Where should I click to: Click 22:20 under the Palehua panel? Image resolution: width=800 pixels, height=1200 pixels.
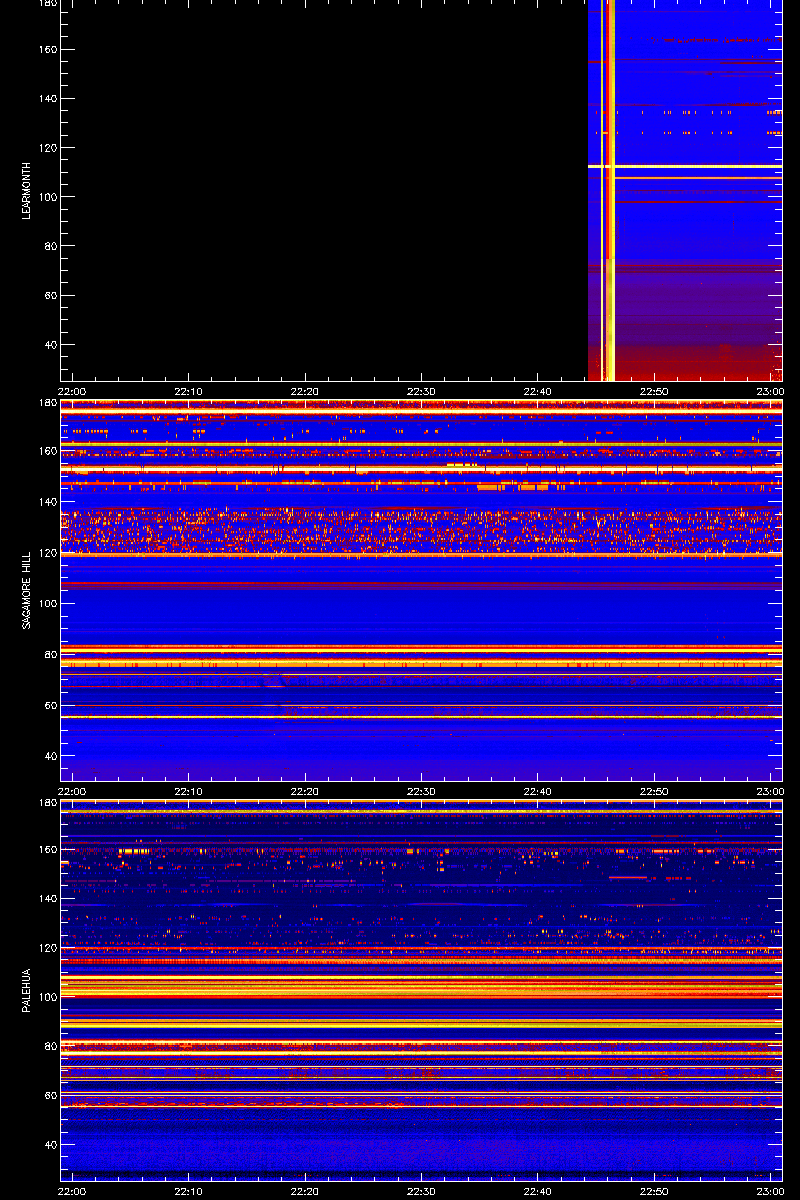coord(305,1191)
